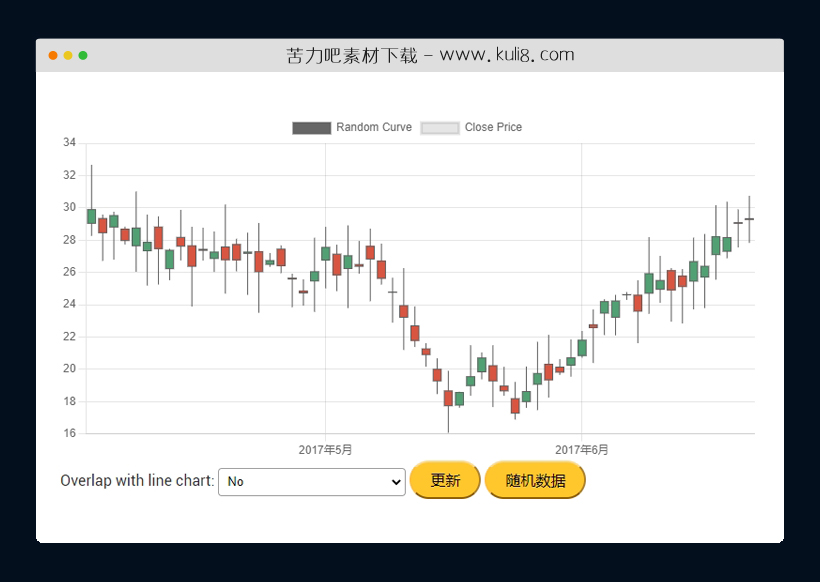
Task: Open the Overlap with line chart dropdown
Action: (311, 481)
